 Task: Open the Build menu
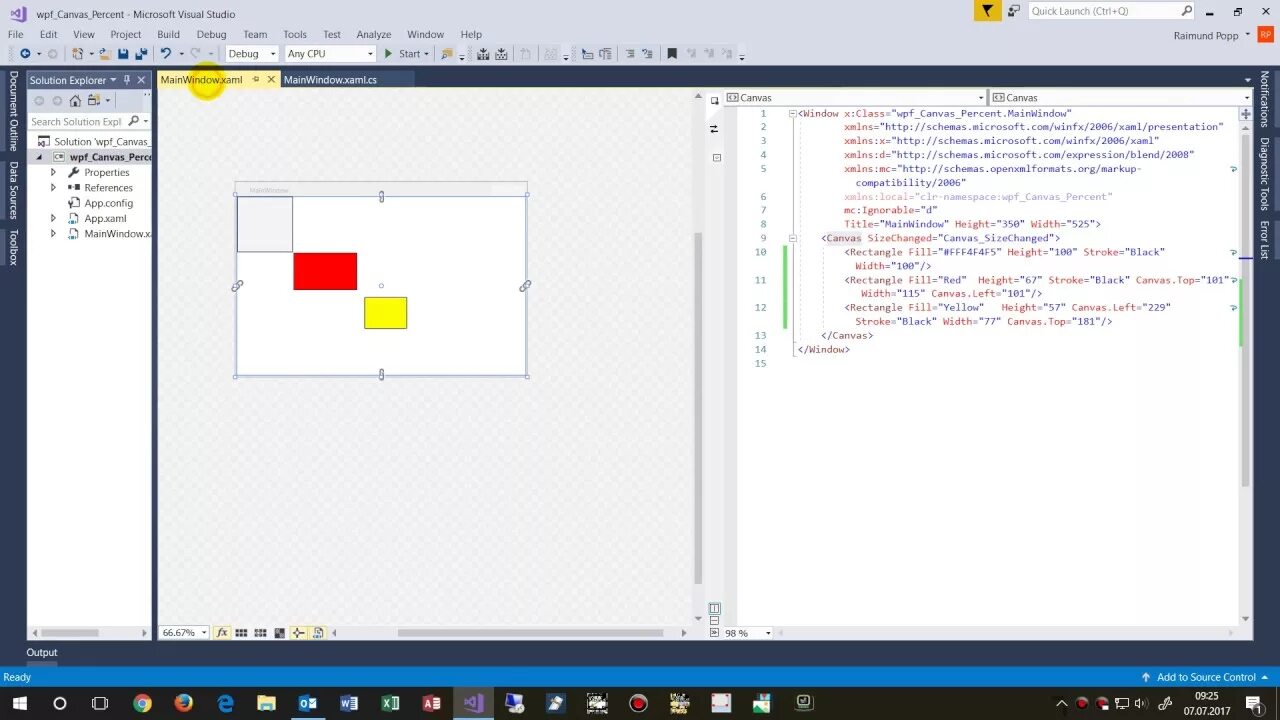click(x=168, y=34)
